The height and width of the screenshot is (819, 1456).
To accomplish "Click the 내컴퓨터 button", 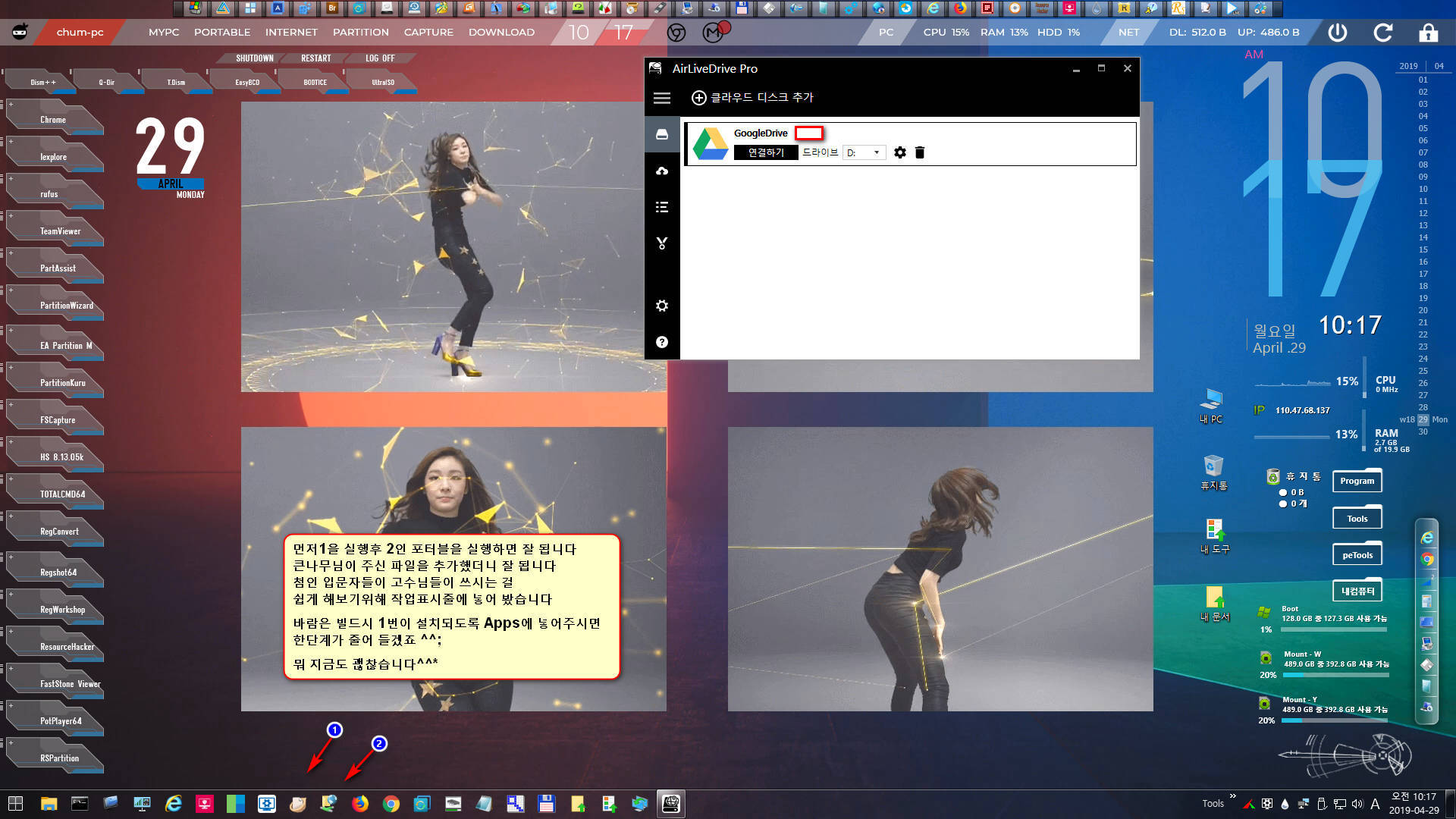I will (1357, 591).
